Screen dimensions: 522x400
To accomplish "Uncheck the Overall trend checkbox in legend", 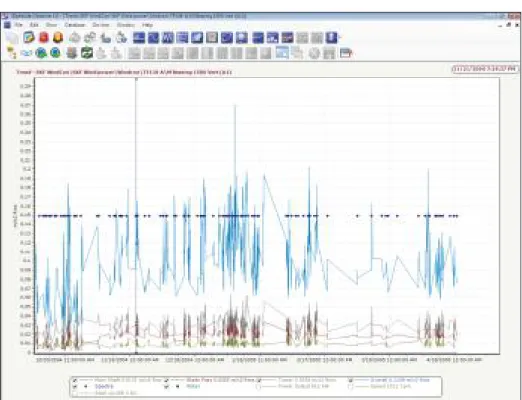I will 351,380.
